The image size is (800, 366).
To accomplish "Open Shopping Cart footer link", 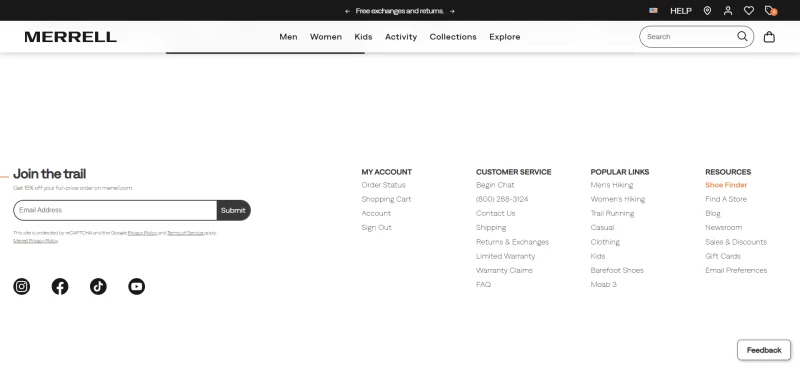I will tap(386, 199).
